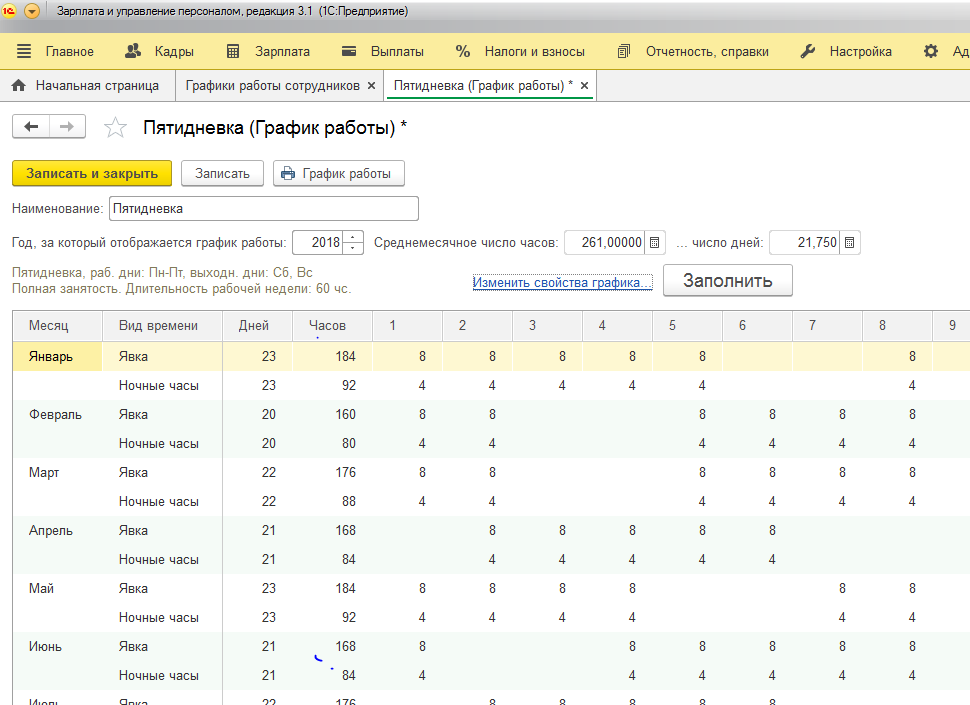Screen dimensions: 970x705
Task: Click the Записать button
Action: [222, 173]
